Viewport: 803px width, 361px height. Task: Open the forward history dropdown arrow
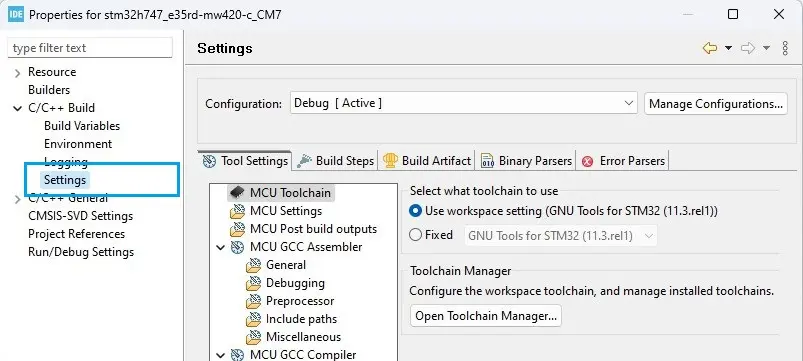(767, 48)
